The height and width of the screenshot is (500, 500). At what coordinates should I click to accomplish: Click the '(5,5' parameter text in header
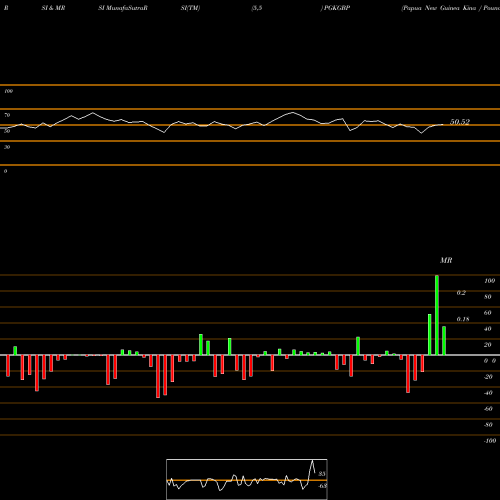click(x=257, y=8)
